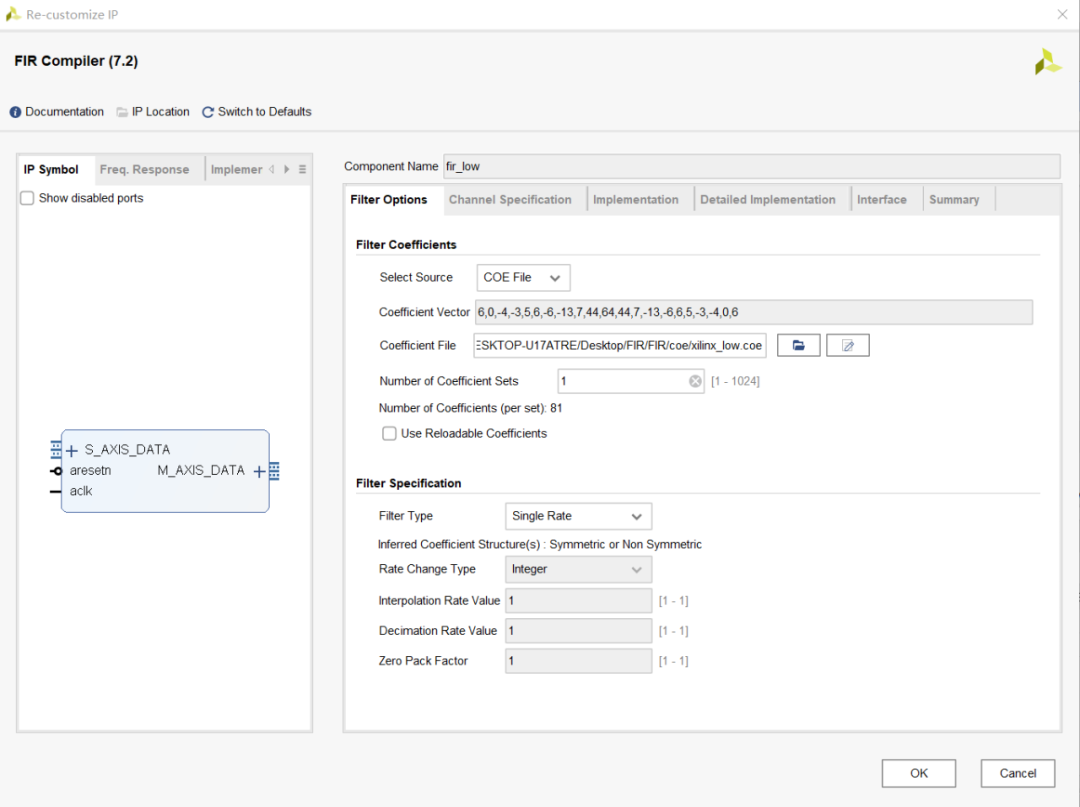1080x807 pixels.
Task: Clear the Number of Coefficient Sets field
Action: (695, 381)
